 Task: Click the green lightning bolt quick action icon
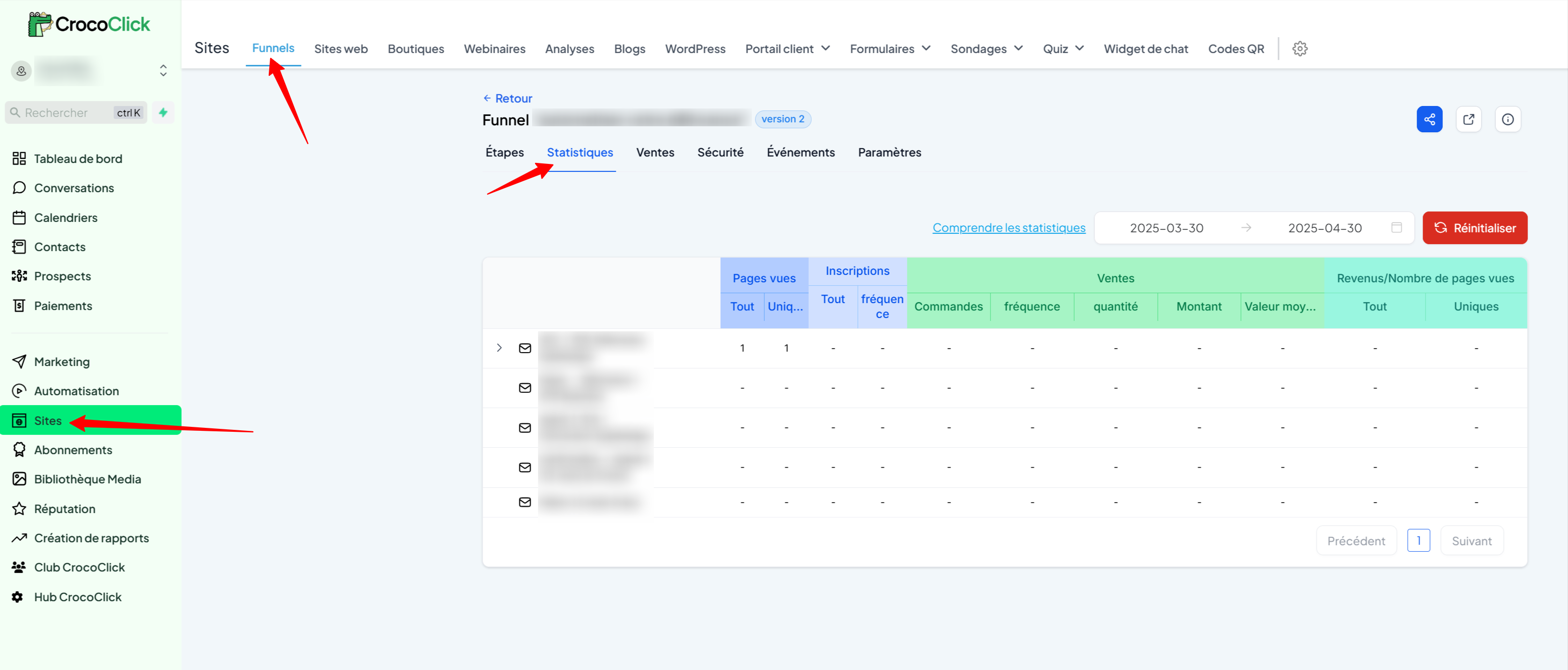(163, 113)
